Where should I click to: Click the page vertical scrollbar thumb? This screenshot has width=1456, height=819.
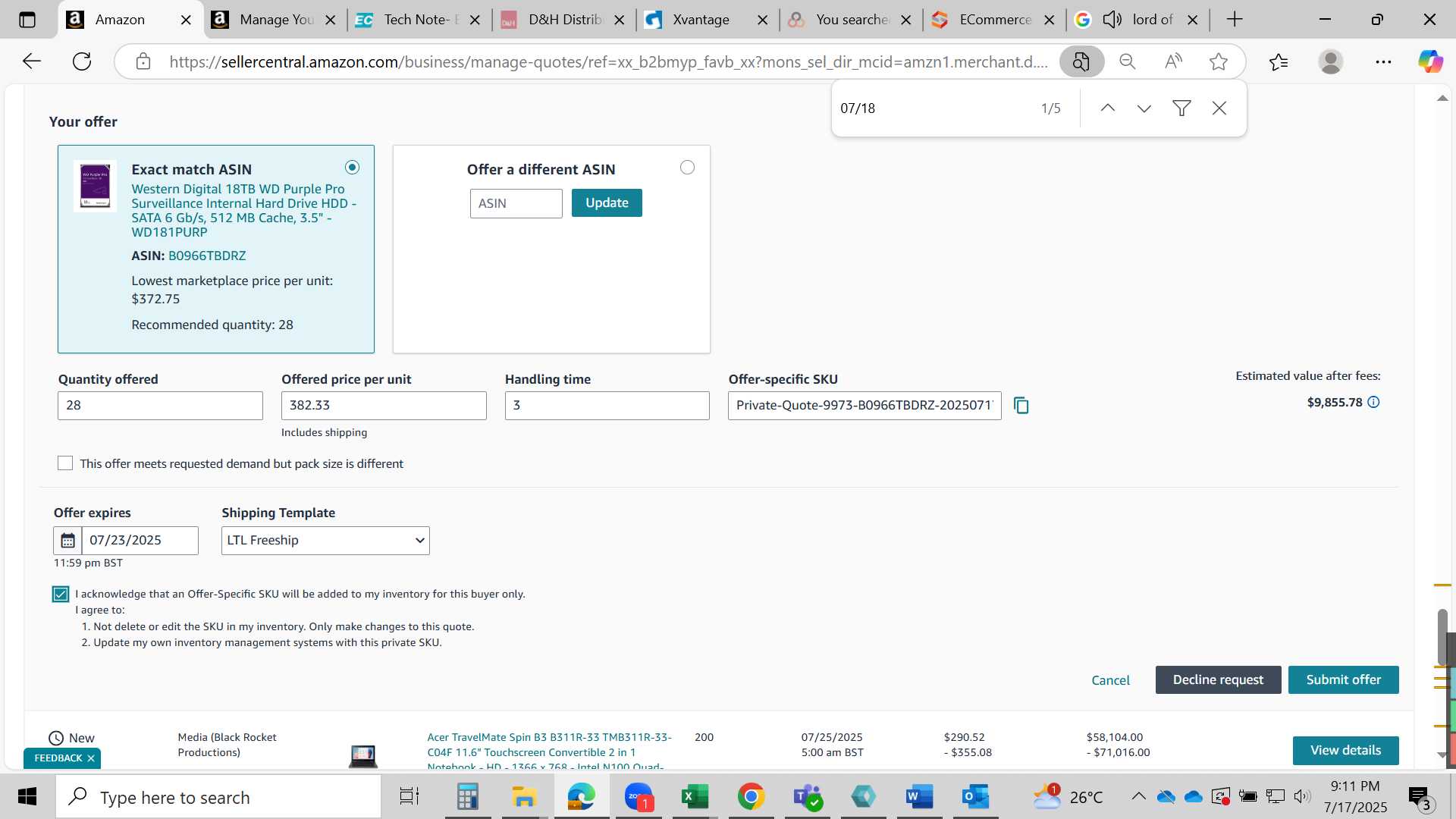(x=1442, y=637)
